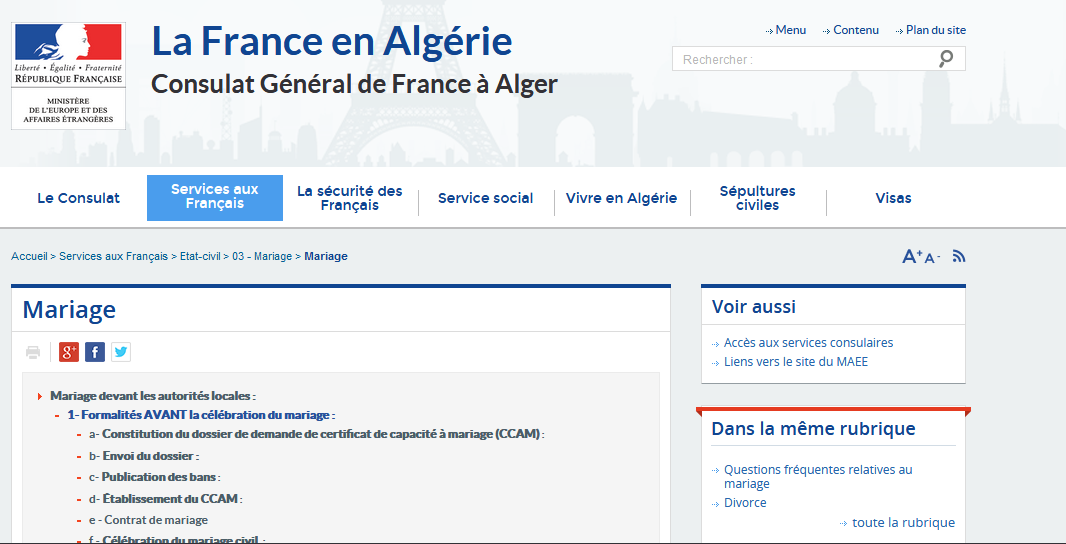Go to Vivre en Algérie section
The width and height of the screenshot is (1066, 544).
(x=621, y=198)
